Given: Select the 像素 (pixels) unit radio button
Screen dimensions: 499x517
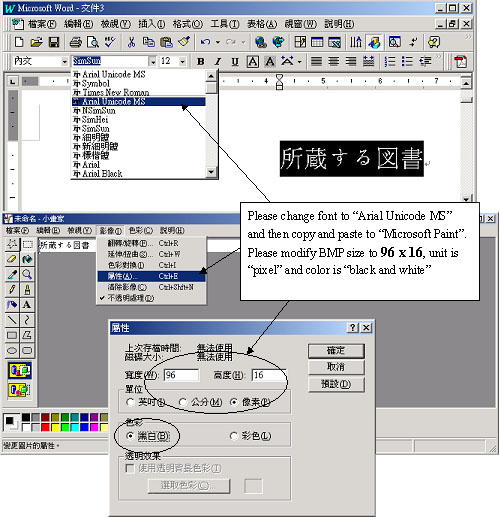Looking at the screenshot, I should point(234,402).
